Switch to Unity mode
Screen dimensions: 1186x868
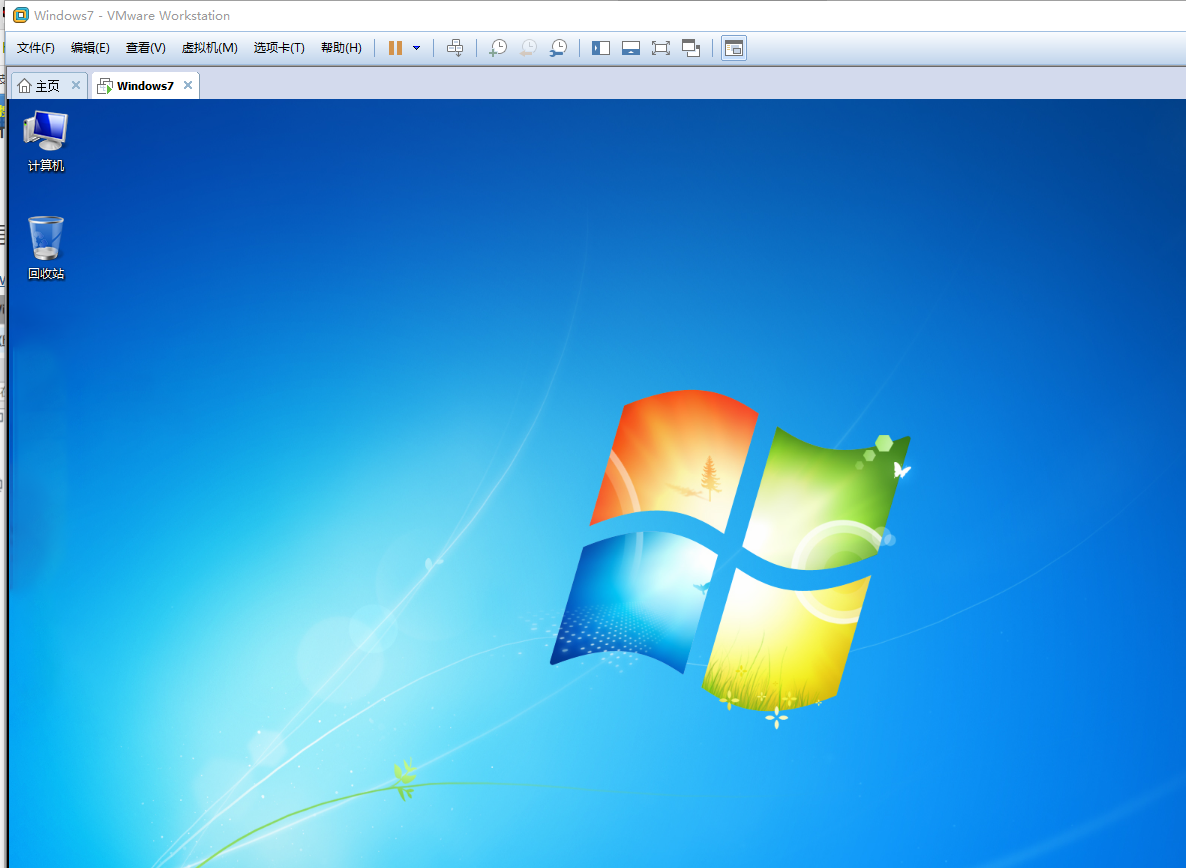click(691, 48)
